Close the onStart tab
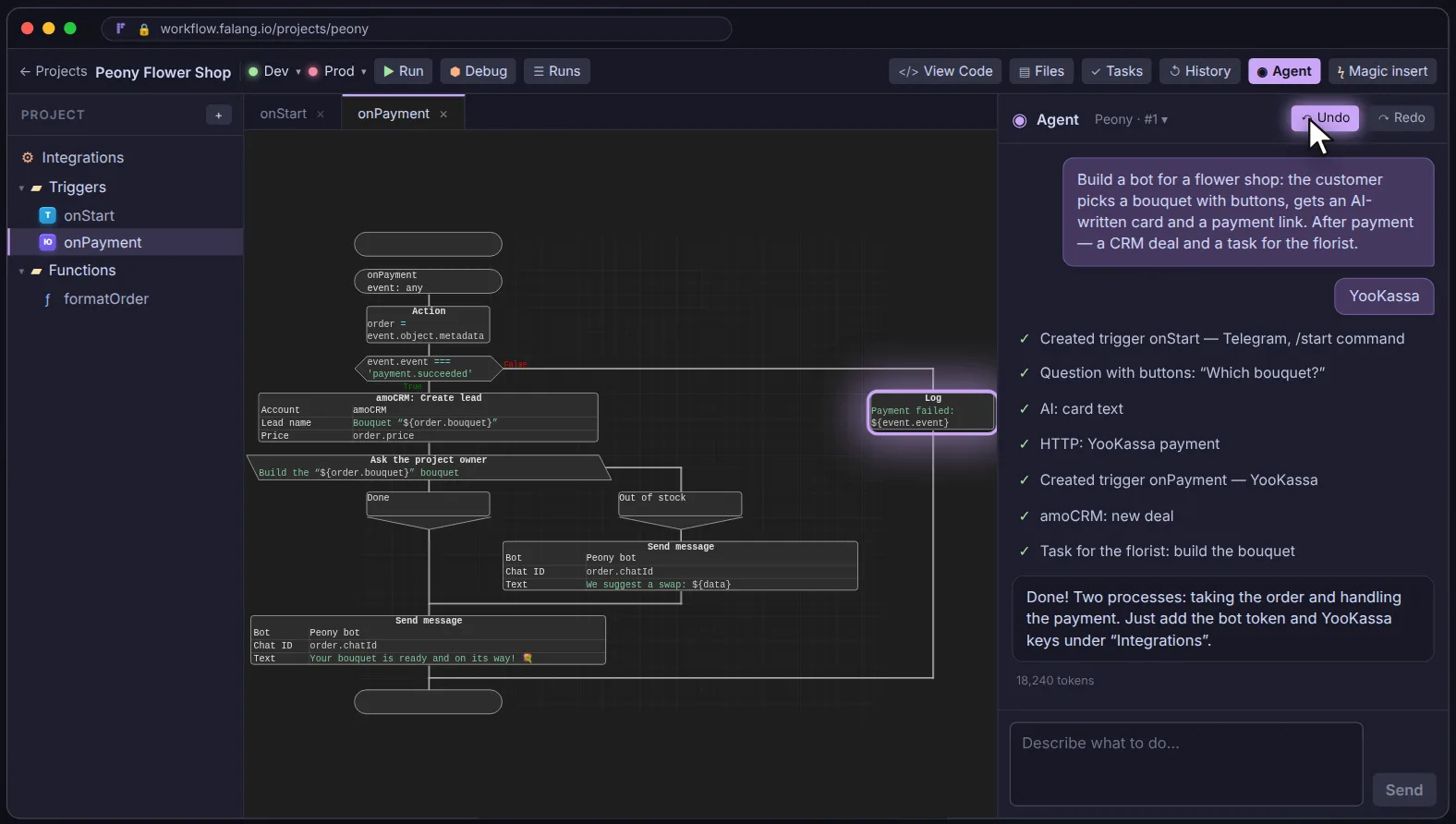 pyautogui.click(x=321, y=115)
